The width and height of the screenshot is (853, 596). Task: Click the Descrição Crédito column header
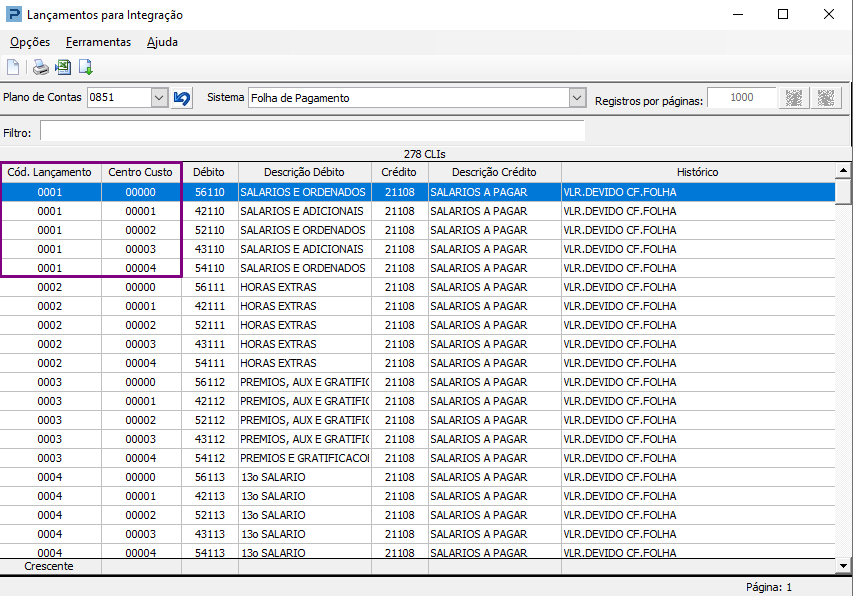click(x=494, y=172)
